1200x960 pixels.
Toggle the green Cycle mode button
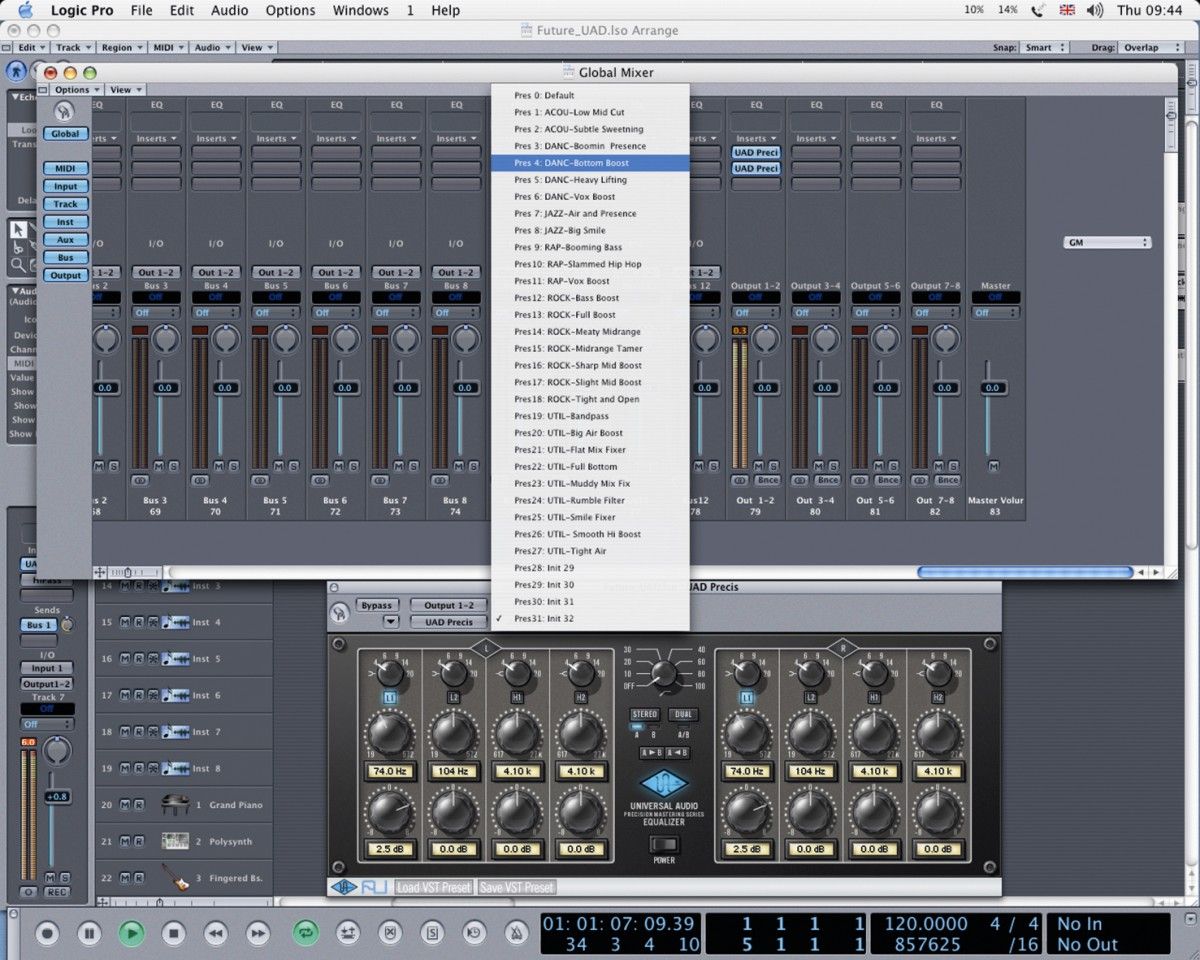305,934
